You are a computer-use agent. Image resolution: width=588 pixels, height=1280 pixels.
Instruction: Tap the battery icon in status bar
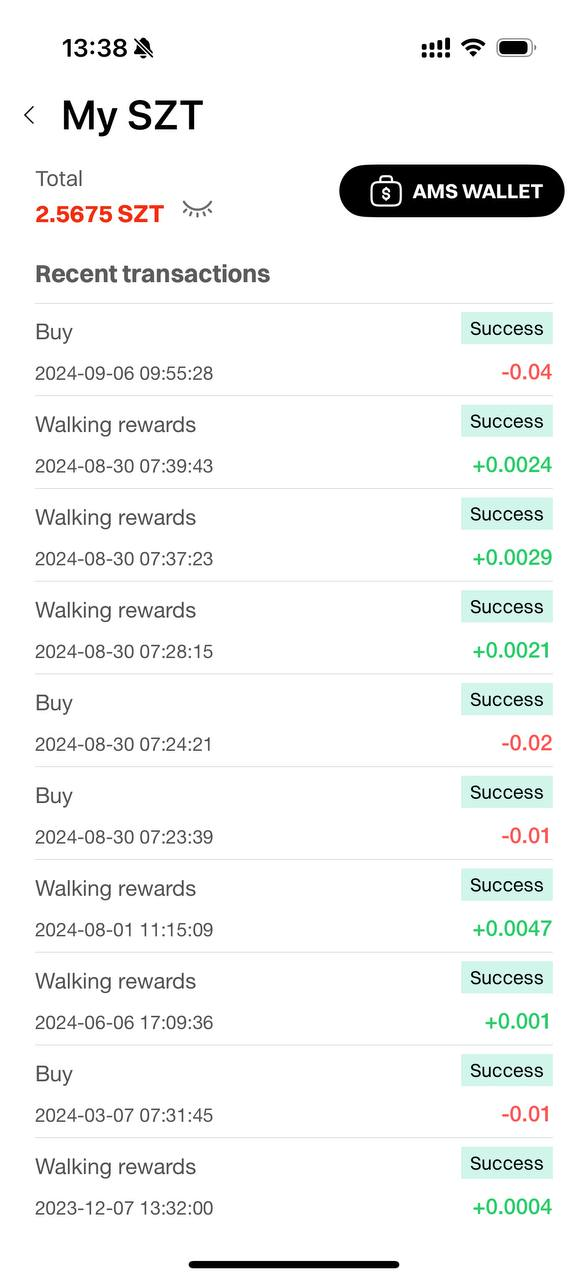tap(516, 48)
